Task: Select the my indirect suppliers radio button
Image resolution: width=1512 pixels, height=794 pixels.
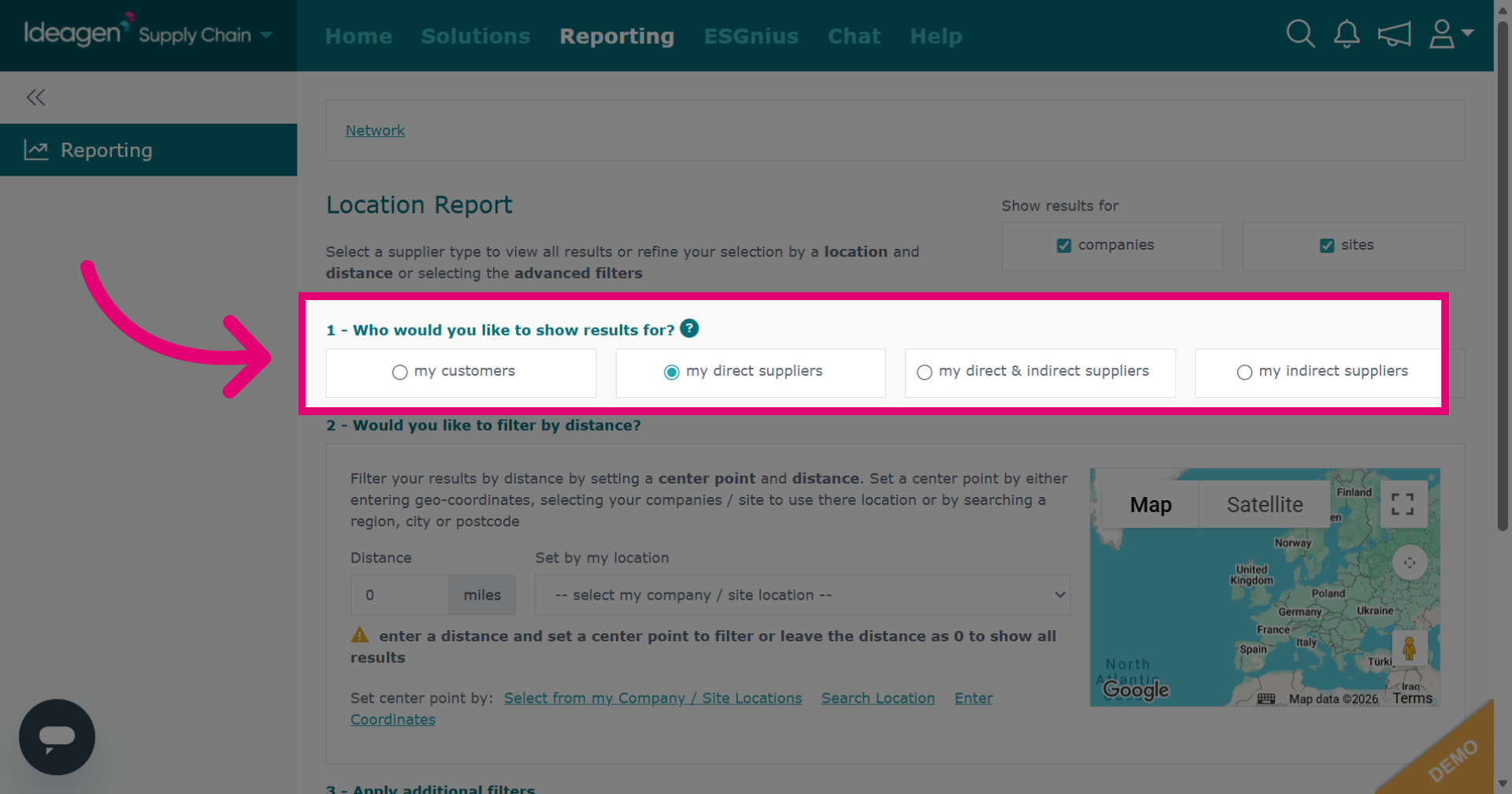Action: [x=1244, y=373]
